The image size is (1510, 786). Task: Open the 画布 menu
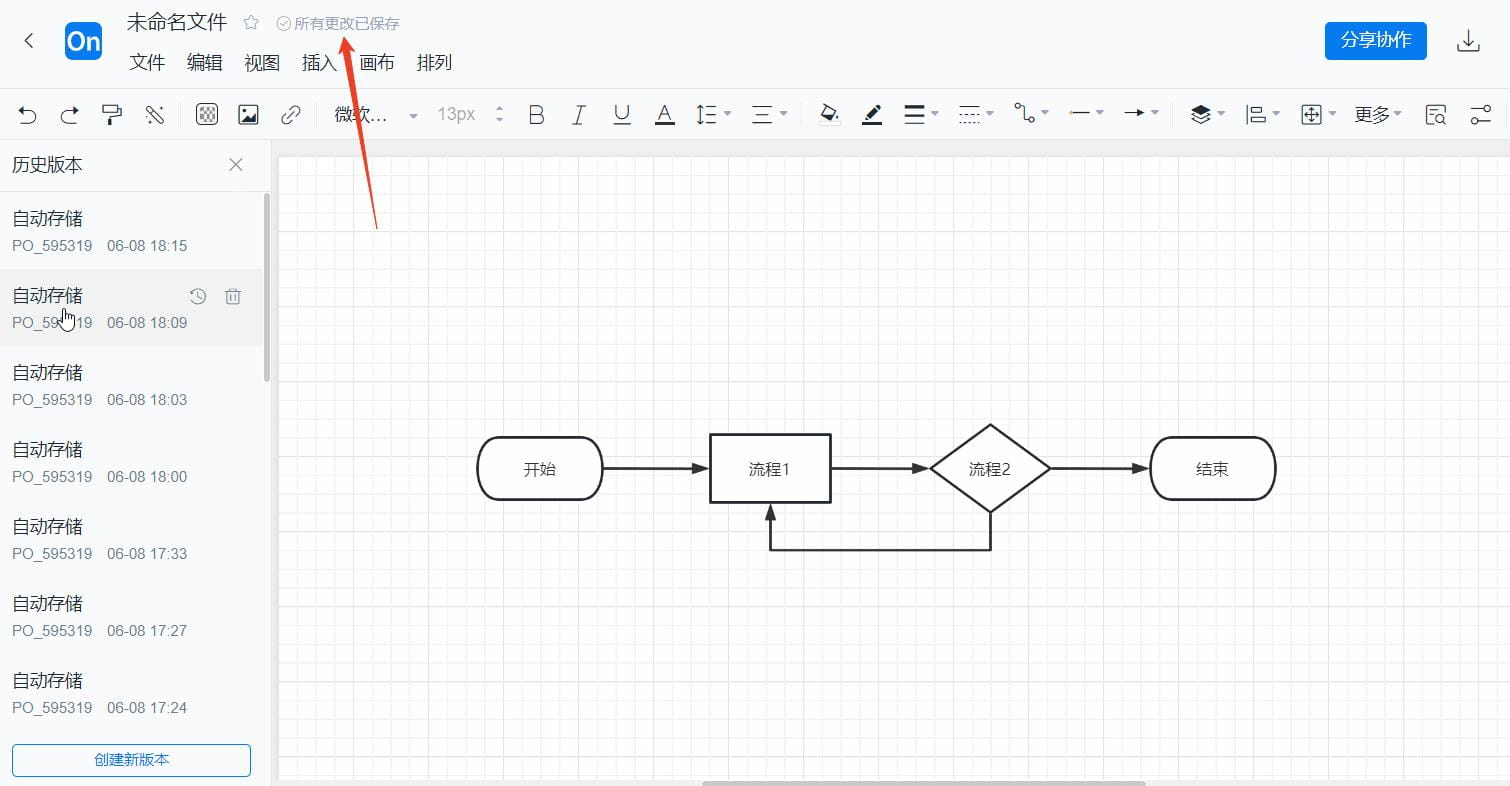point(376,62)
